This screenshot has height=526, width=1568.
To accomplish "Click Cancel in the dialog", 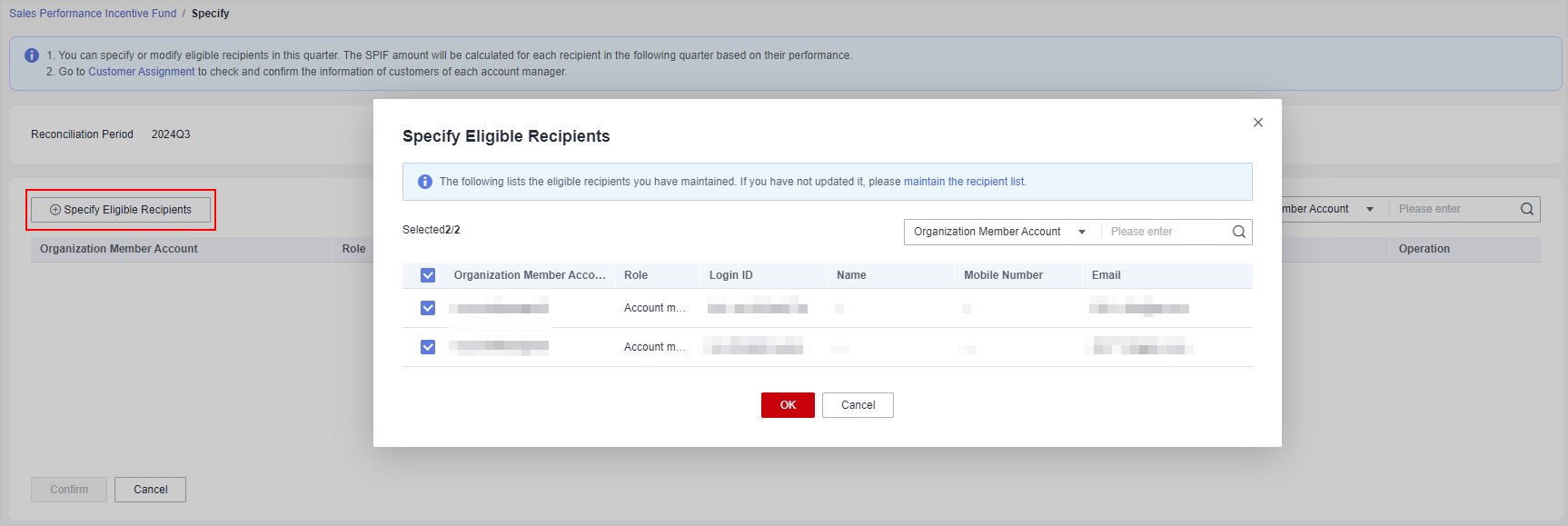I will [858, 405].
